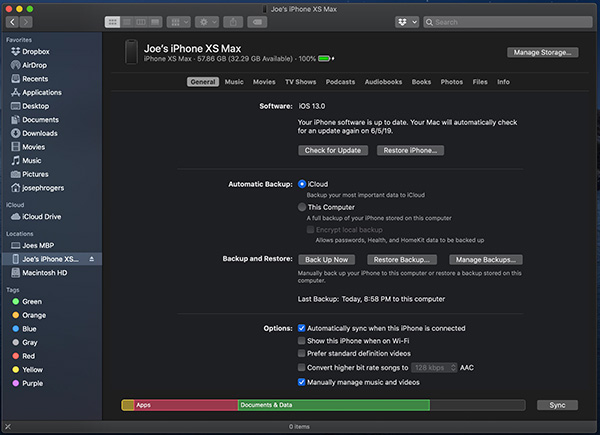This screenshot has height=435, width=600.
Task: Open the group-by arrangement dropdown
Action: tap(179, 22)
